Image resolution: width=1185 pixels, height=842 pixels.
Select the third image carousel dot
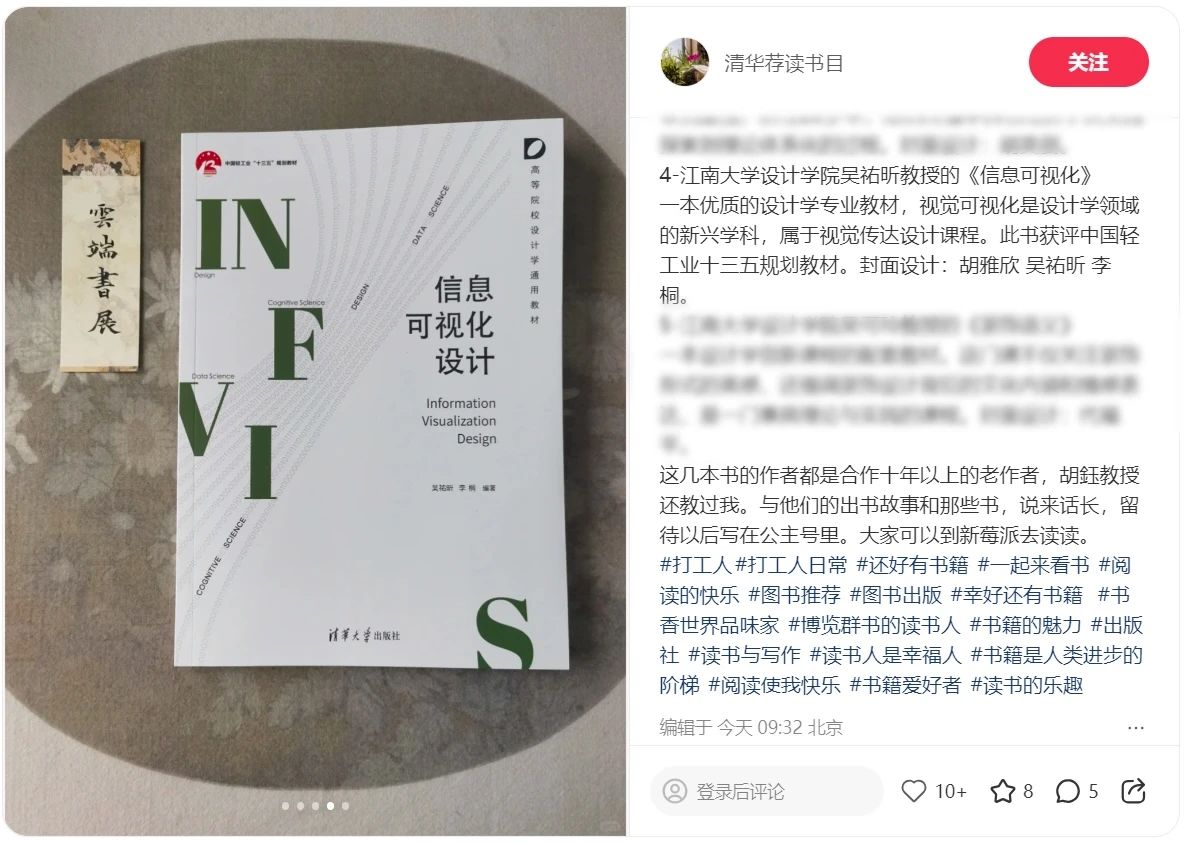click(315, 806)
